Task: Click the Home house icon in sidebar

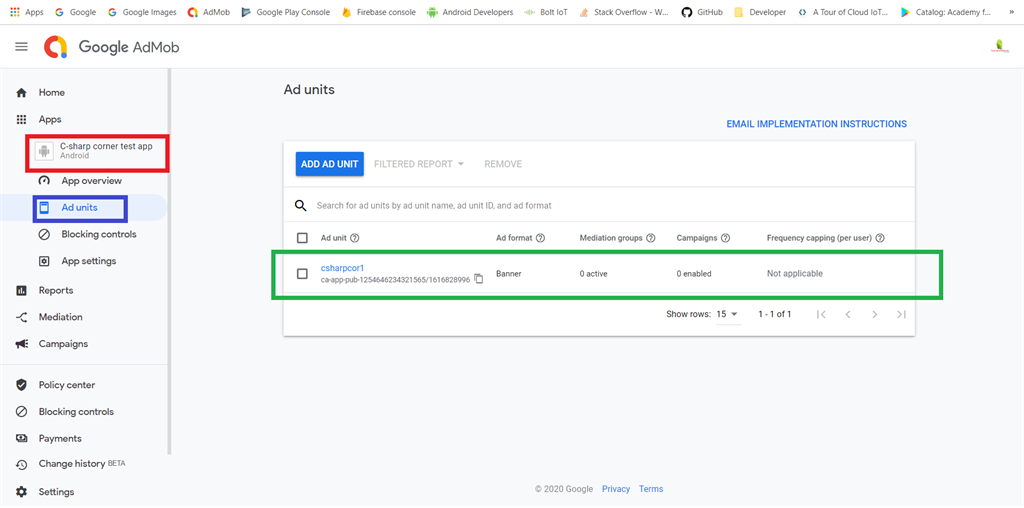Action: click(22, 93)
